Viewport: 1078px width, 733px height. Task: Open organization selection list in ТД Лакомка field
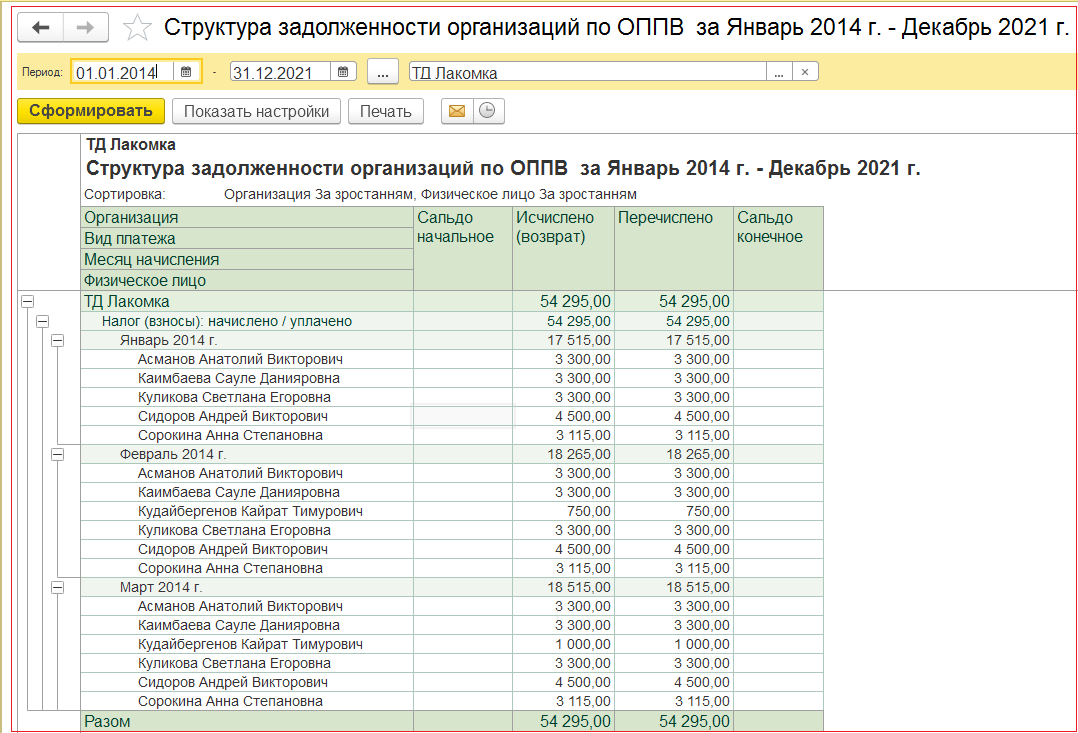tap(779, 72)
